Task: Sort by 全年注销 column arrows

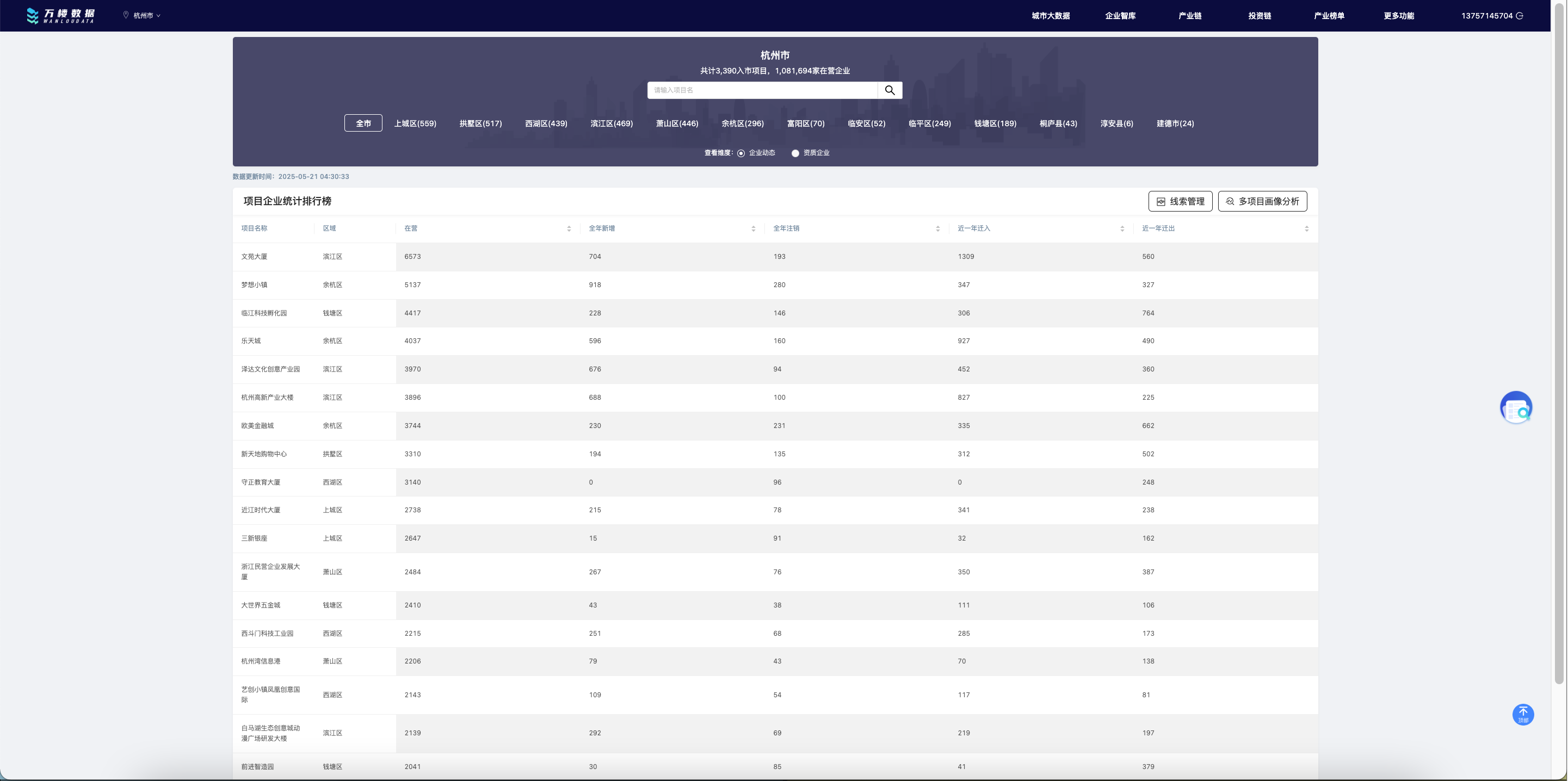Action: [937, 229]
